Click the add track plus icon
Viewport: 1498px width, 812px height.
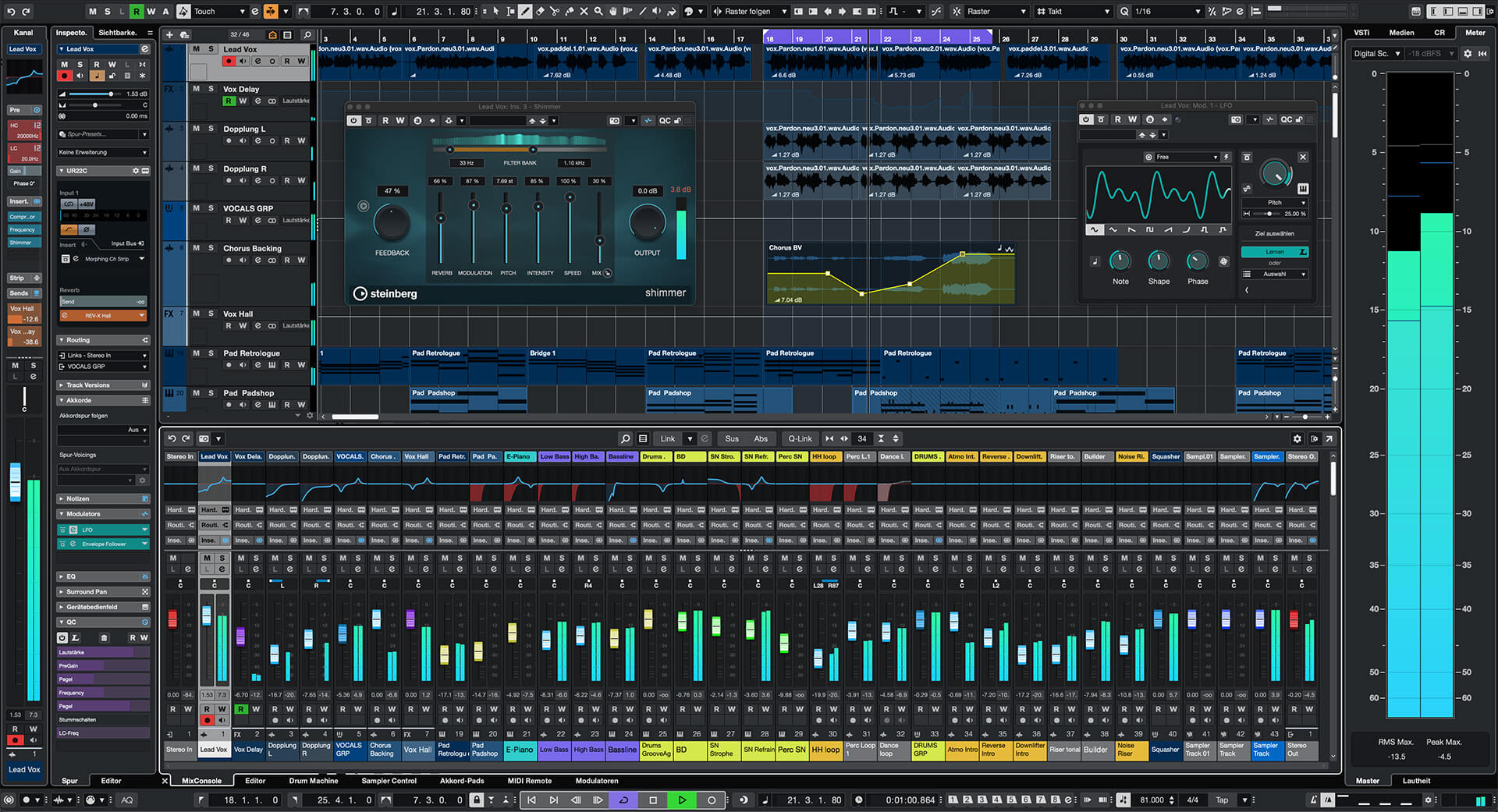tap(169, 34)
